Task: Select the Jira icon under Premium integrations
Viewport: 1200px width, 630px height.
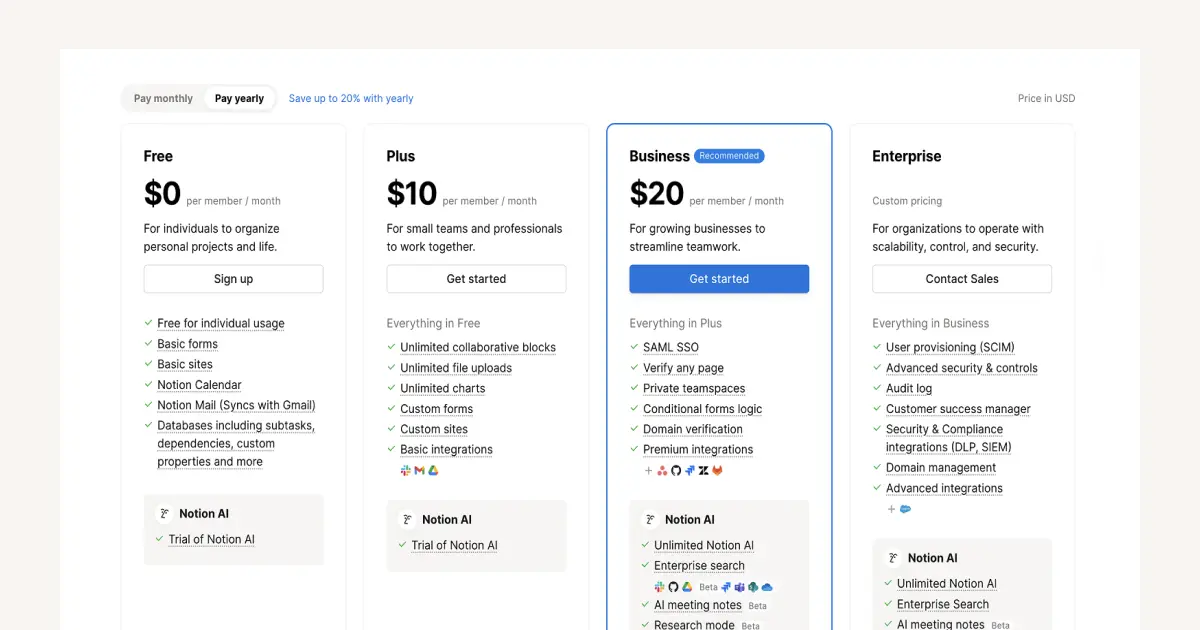Action: (689, 470)
